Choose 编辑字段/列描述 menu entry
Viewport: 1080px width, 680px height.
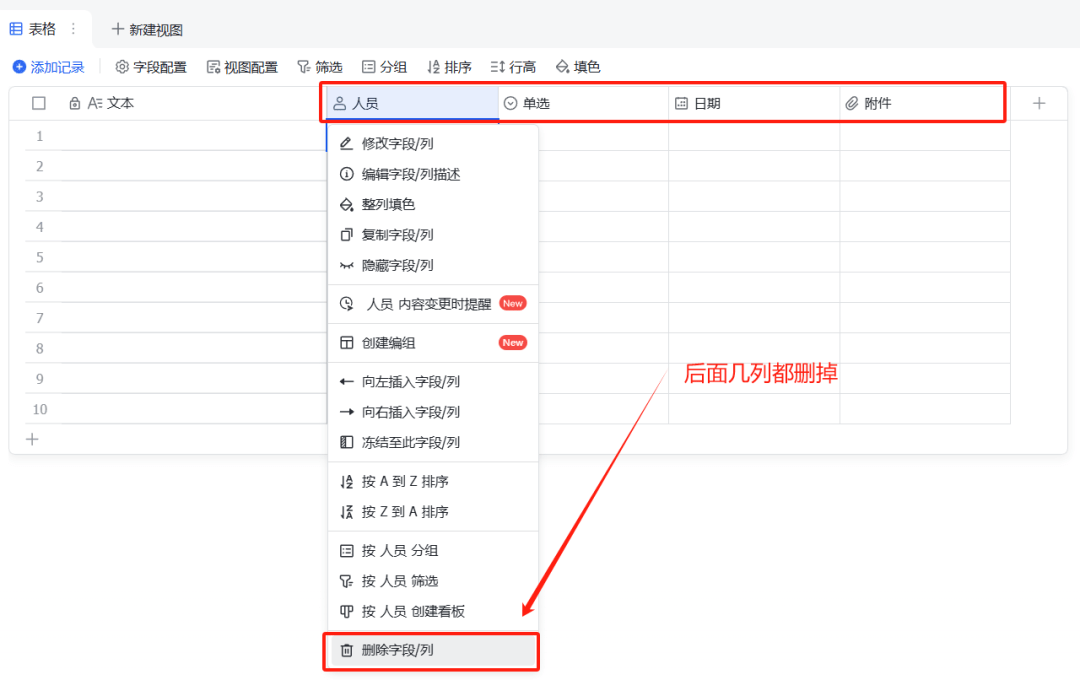433,174
